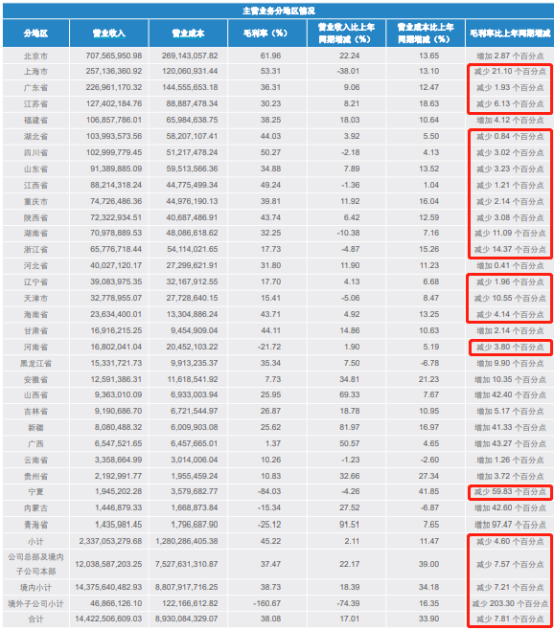
Task: Click 增加 42.40 个百分点 for 山西省
Action: [510, 395]
